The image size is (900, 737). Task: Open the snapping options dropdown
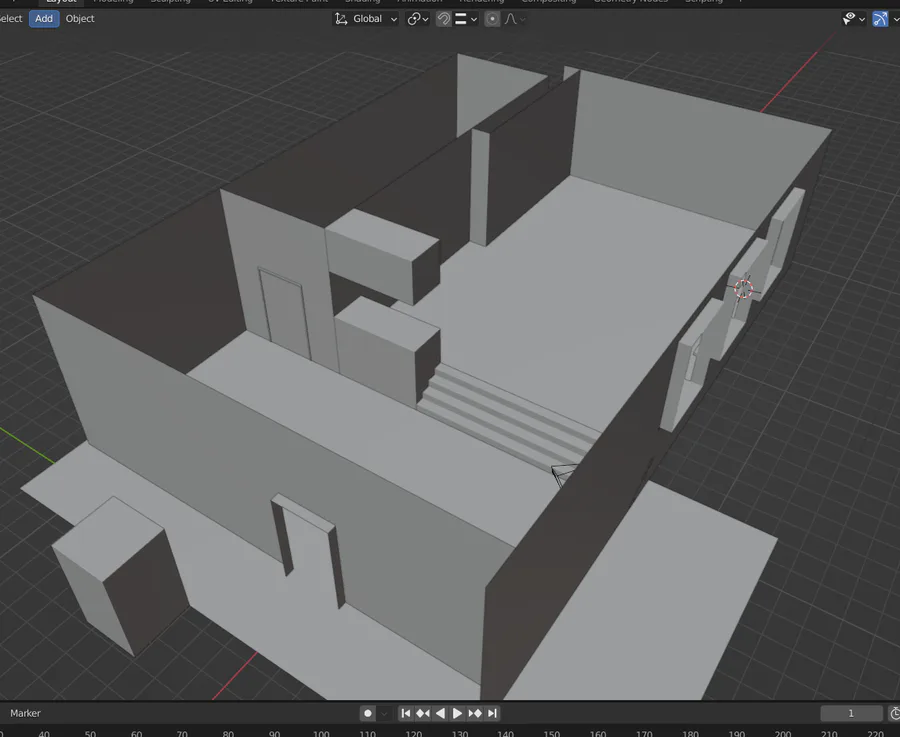465,19
